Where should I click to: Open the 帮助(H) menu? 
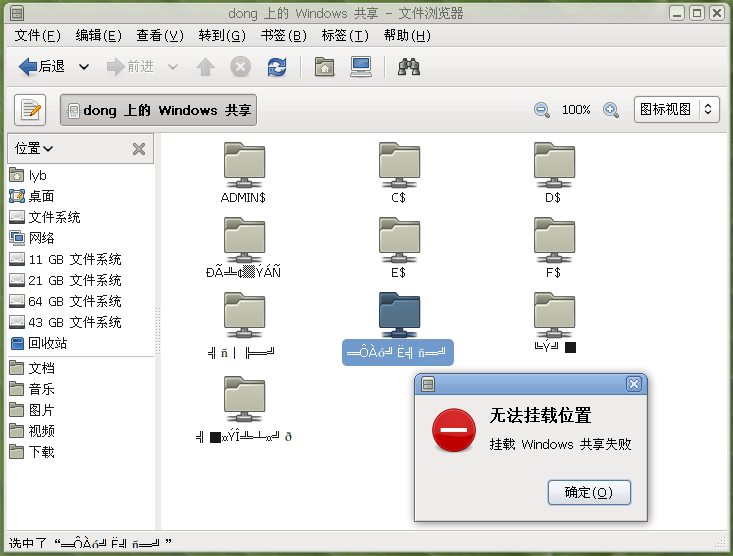pos(407,36)
